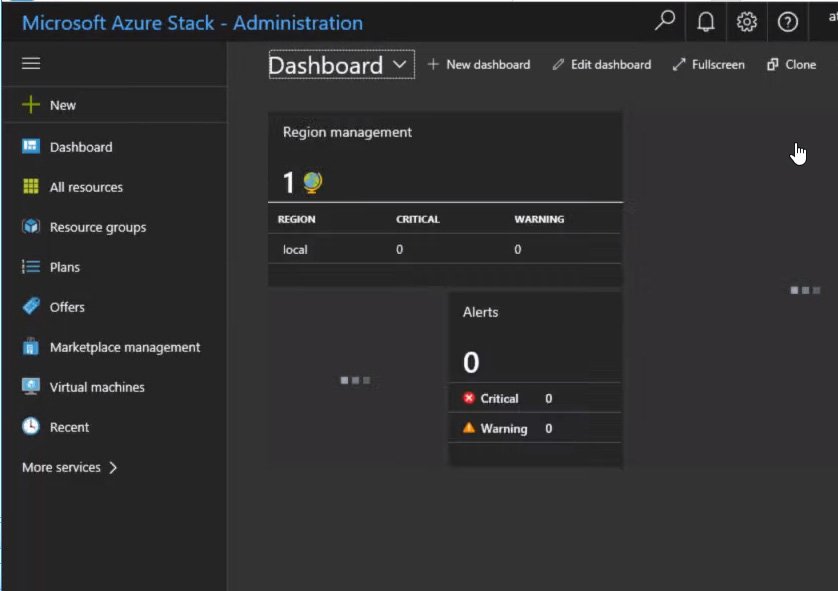
Task: Click Edit dashboard to enable editing
Action: click(x=601, y=64)
